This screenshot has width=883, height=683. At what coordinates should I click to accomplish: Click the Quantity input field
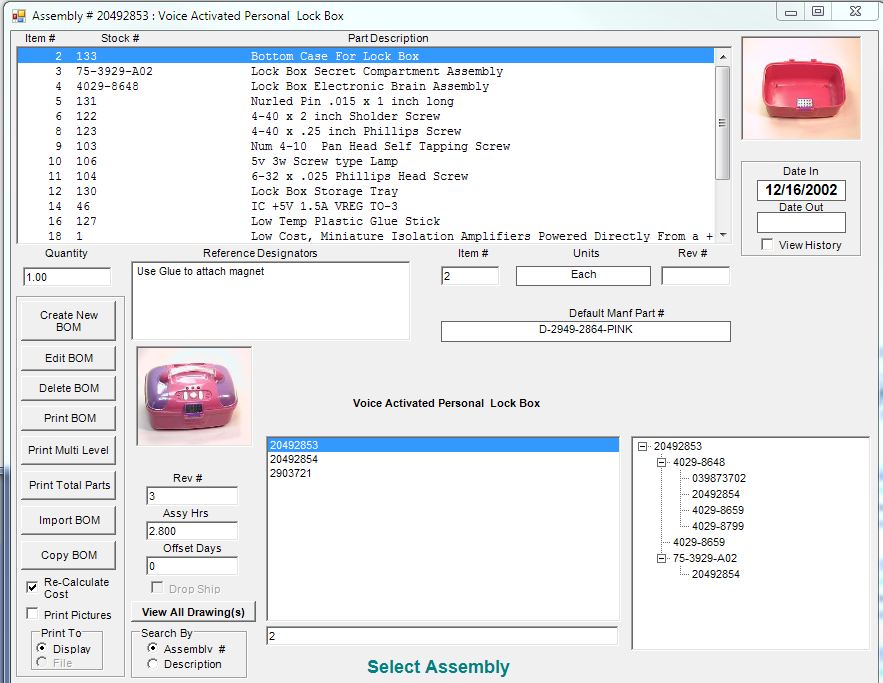67,277
